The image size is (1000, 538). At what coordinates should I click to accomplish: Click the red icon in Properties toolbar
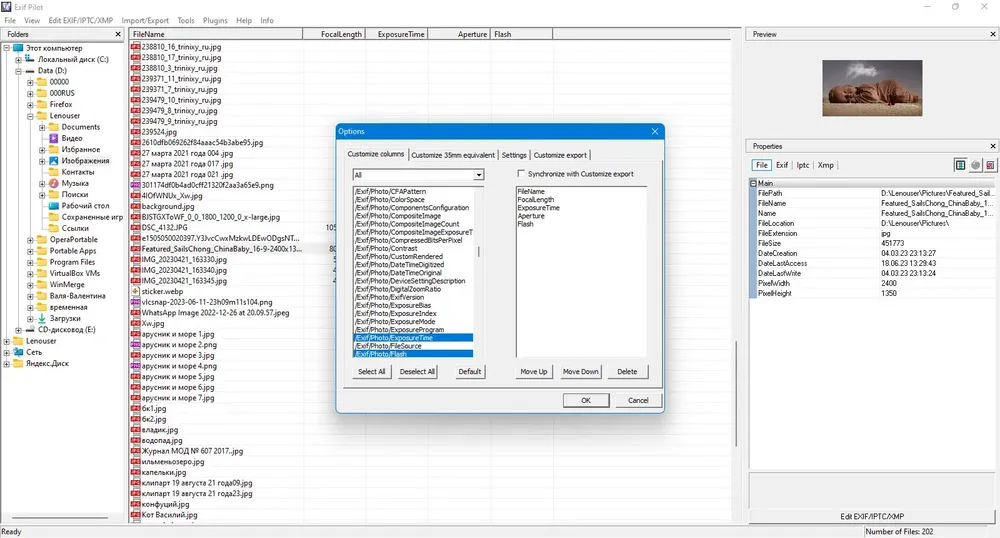990,165
